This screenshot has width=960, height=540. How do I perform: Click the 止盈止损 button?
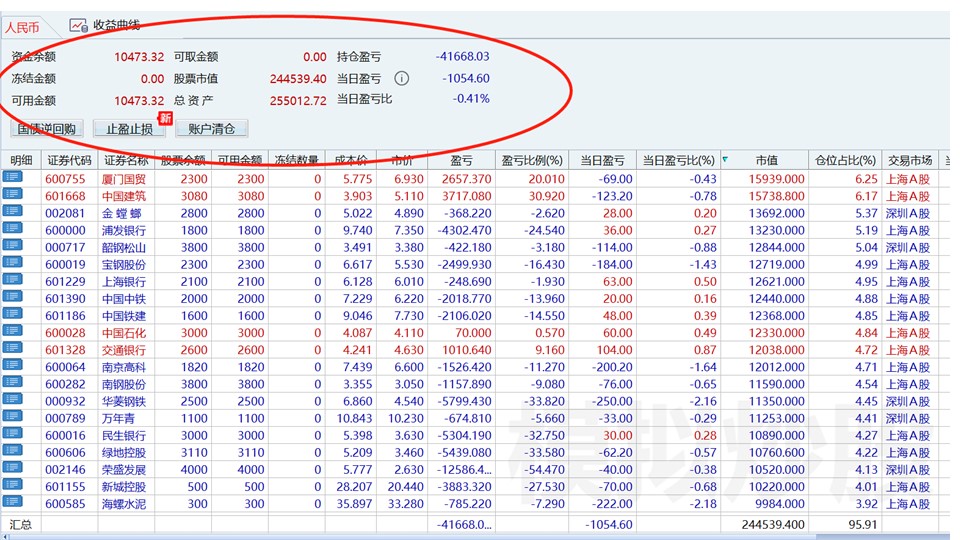pyautogui.click(x=129, y=129)
